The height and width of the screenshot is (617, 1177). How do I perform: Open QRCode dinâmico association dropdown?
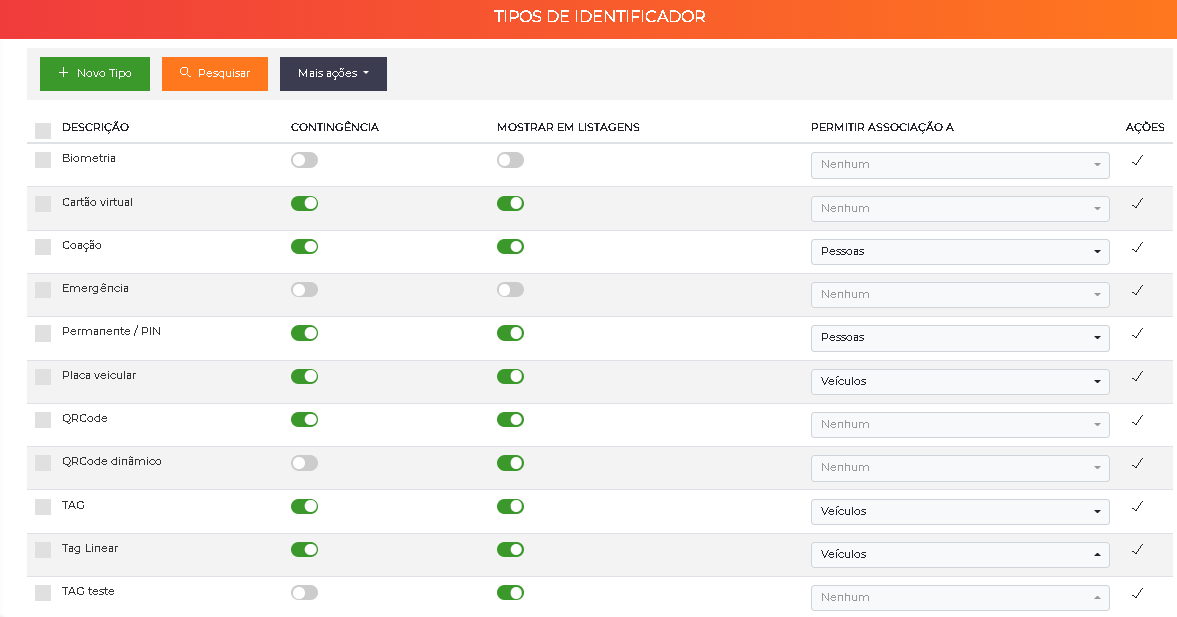coord(960,468)
